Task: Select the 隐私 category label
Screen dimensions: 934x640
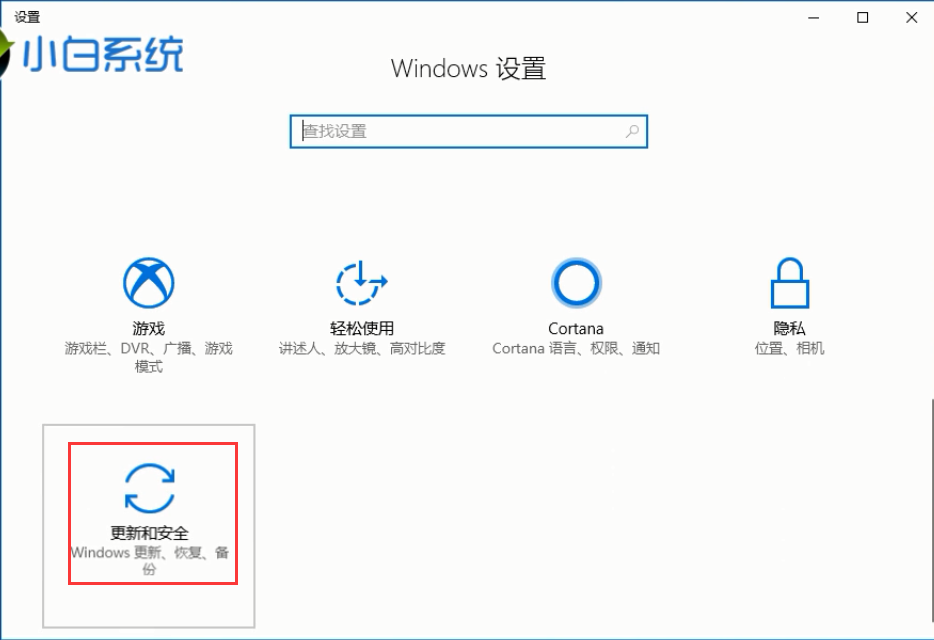Action: point(790,328)
